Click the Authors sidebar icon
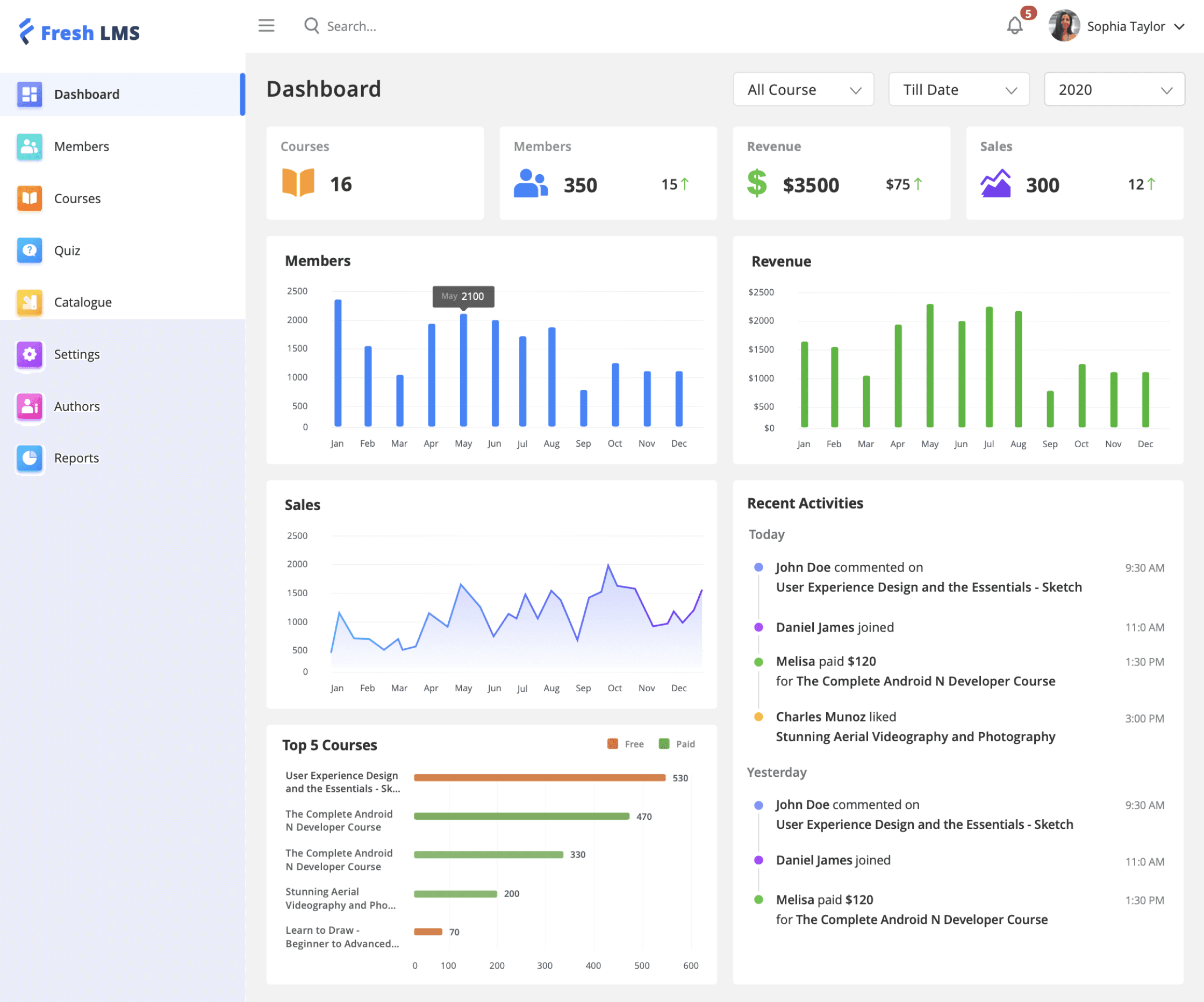1204x1002 pixels. coord(29,406)
